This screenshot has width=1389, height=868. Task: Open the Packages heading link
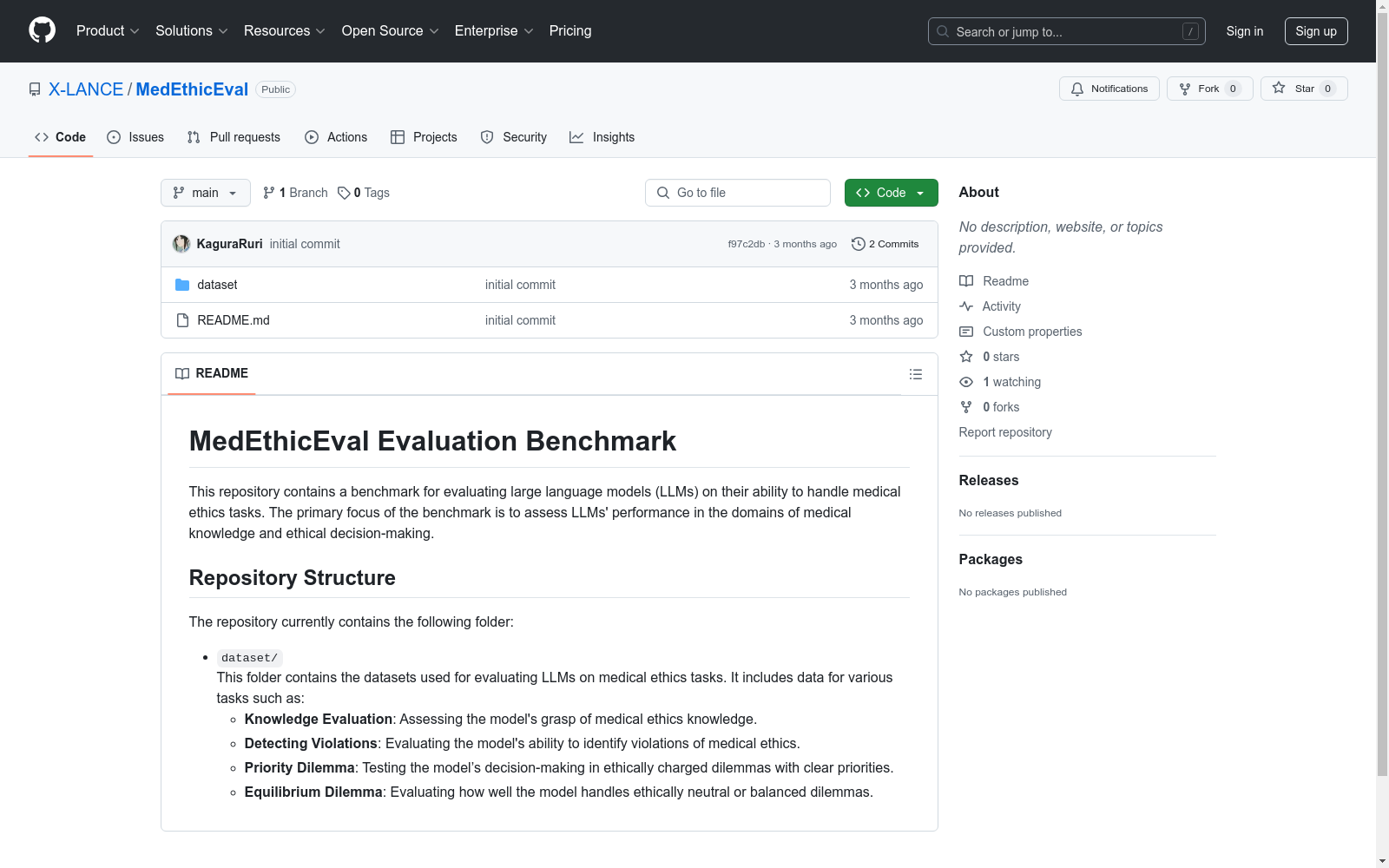click(991, 559)
